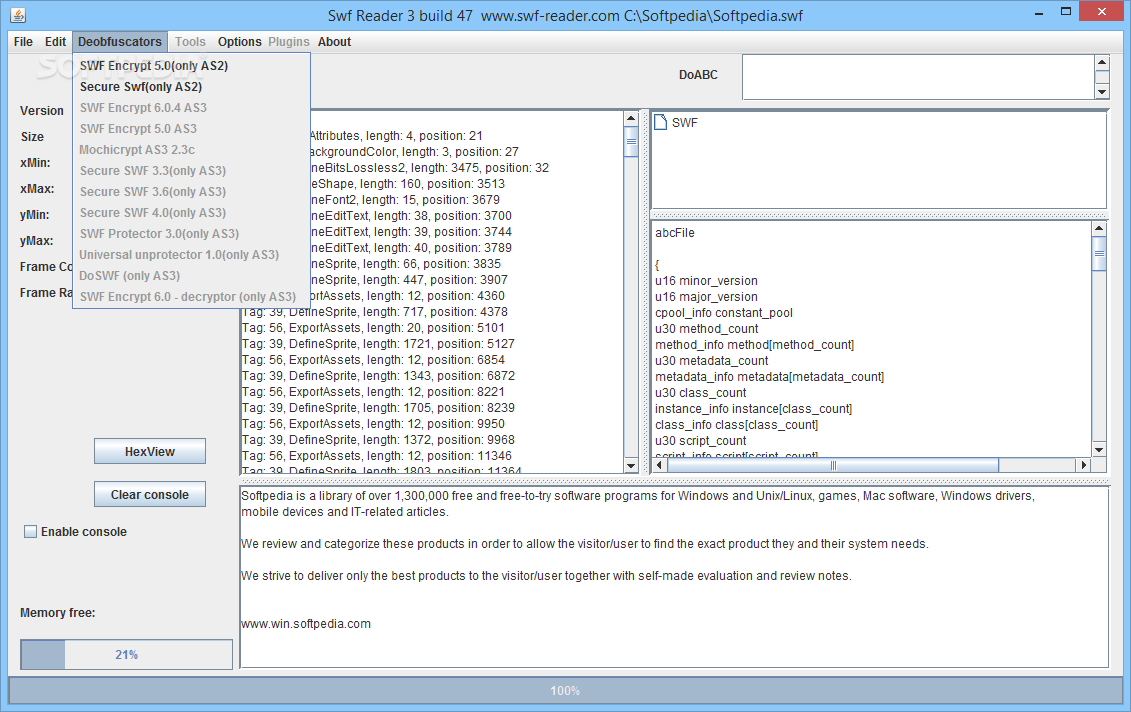Click tag row 'ExportAssets, length: 12, position: 9950'
This screenshot has width=1131, height=712.
coord(374,423)
